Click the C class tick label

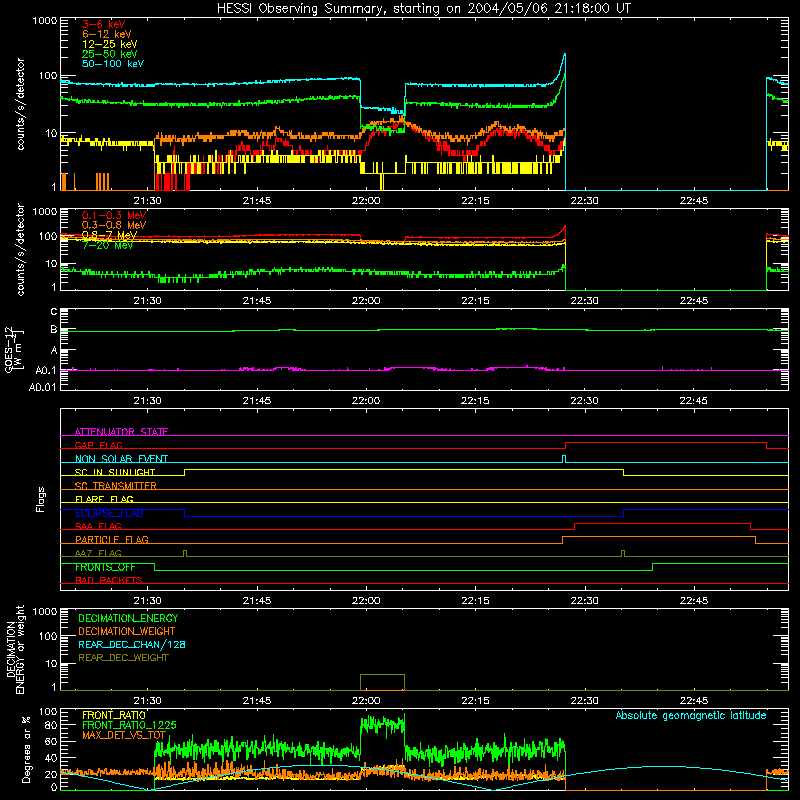(x=54, y=311)
